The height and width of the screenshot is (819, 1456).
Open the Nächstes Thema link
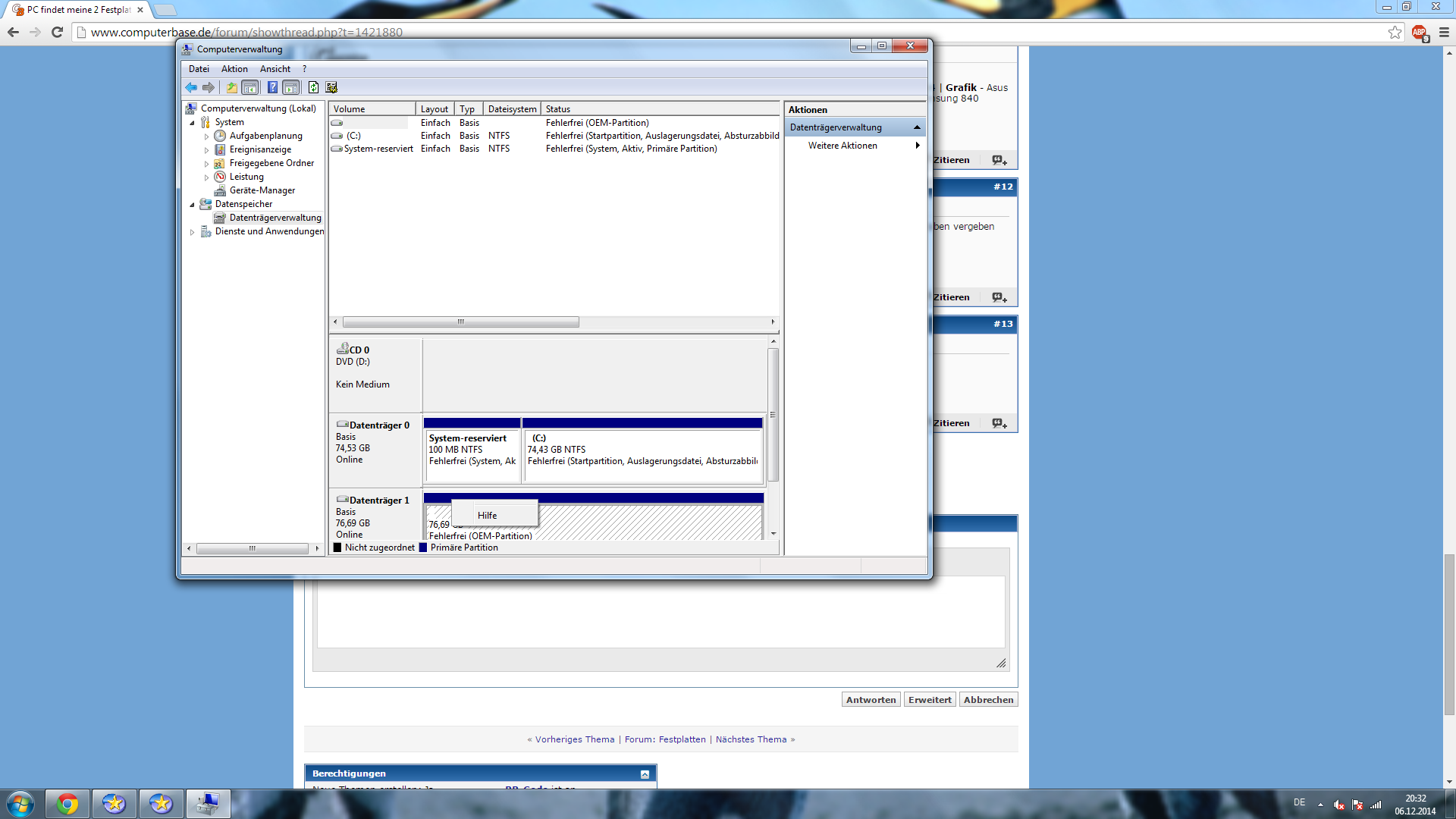point(751,739)
